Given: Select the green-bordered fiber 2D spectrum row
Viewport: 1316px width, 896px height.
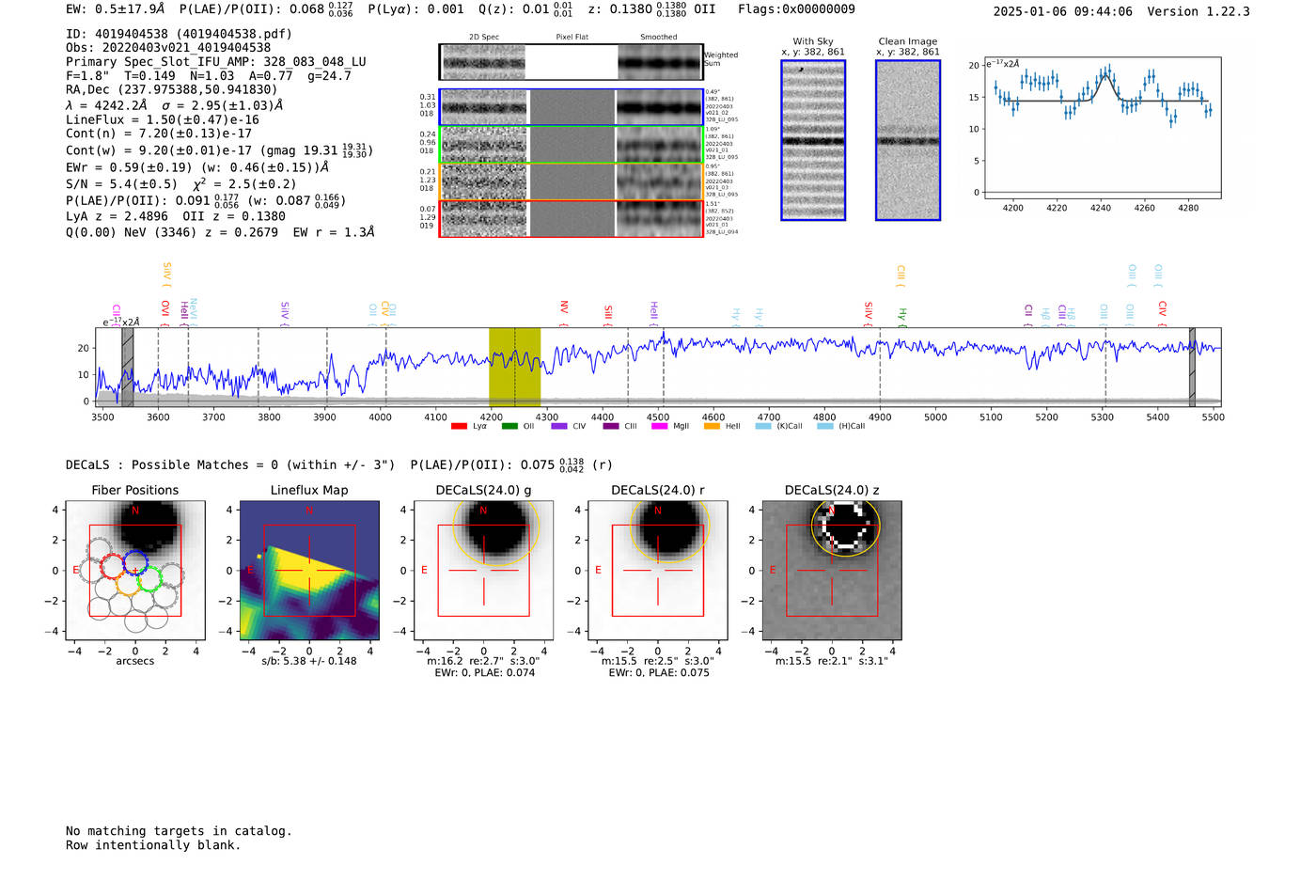Looking at the screenshot, I should click(572, 145).
